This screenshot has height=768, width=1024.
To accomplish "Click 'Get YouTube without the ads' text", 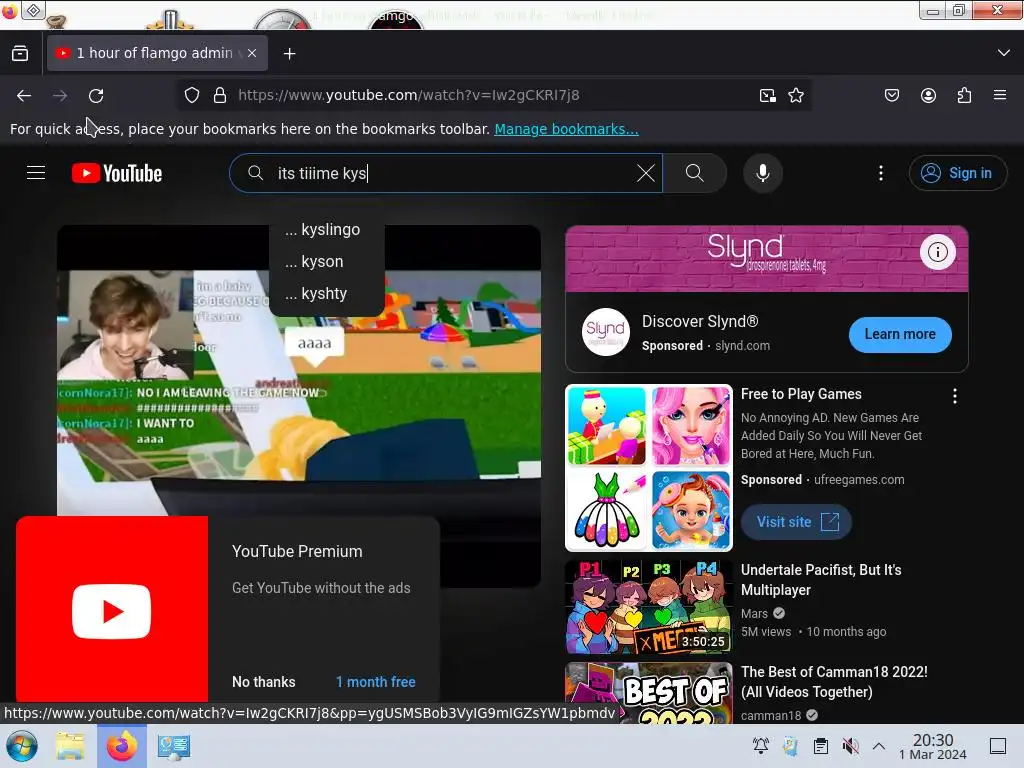I will point(321,588).
